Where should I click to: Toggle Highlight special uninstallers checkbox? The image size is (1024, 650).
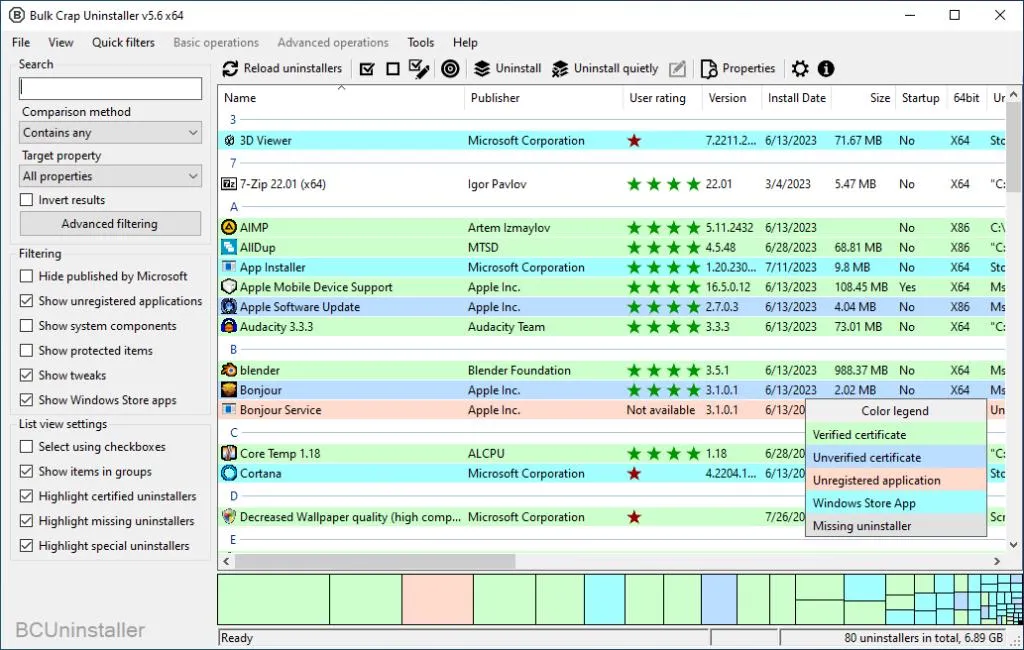click(x=26, y=546)
